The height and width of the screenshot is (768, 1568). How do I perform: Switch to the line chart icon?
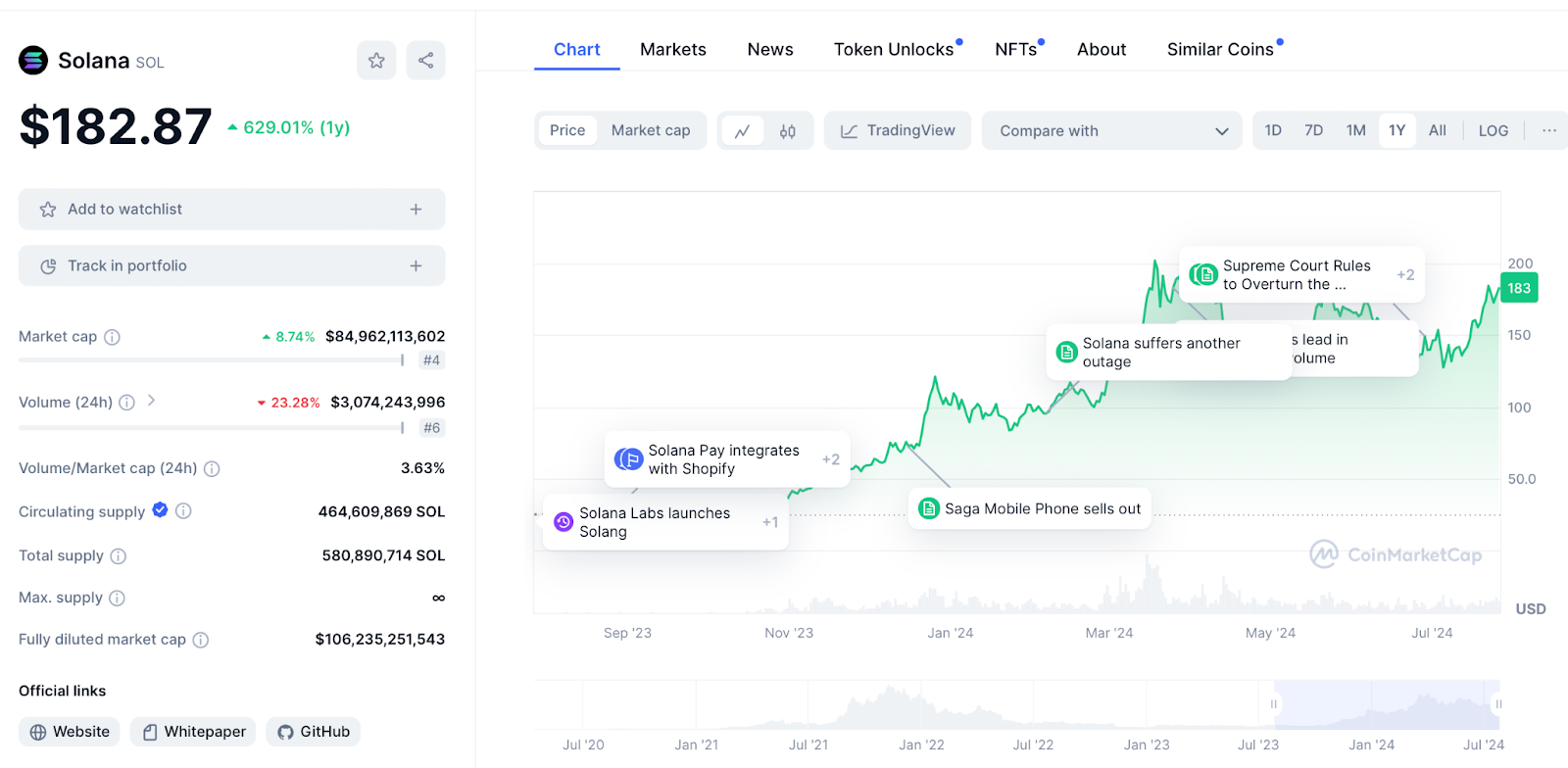click(x=743, y=131)
